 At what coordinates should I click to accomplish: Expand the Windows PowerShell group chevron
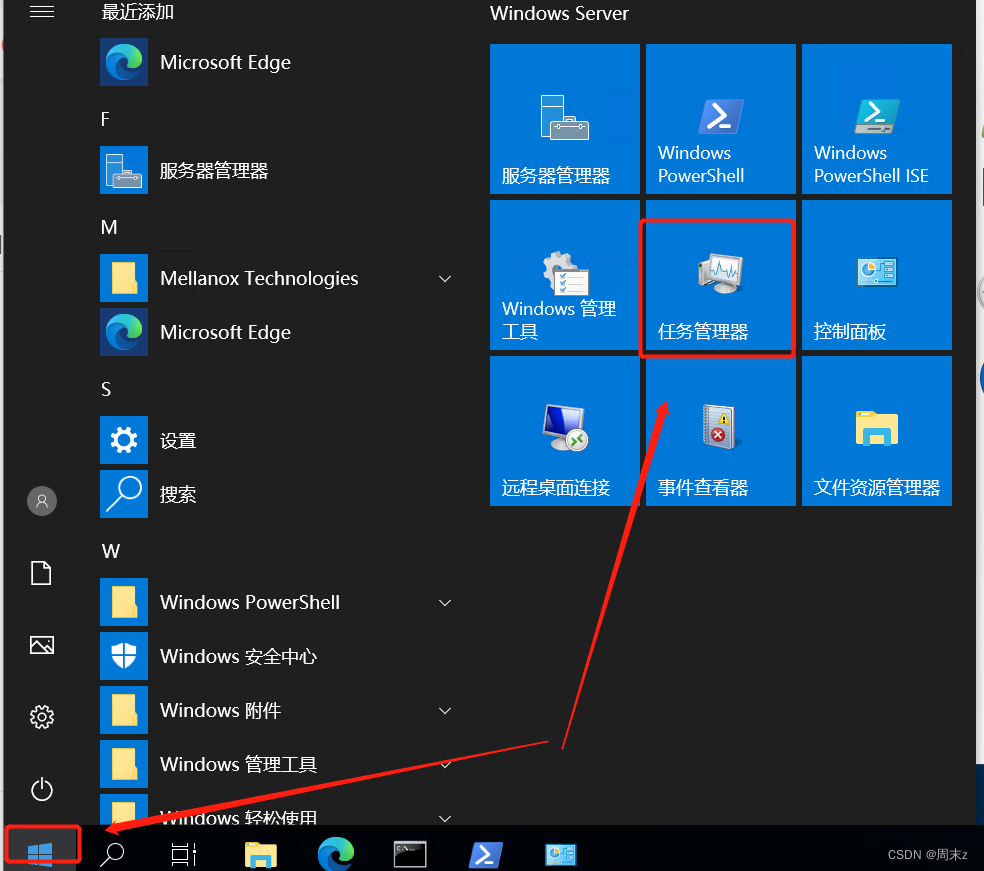[x=444, y=602]
